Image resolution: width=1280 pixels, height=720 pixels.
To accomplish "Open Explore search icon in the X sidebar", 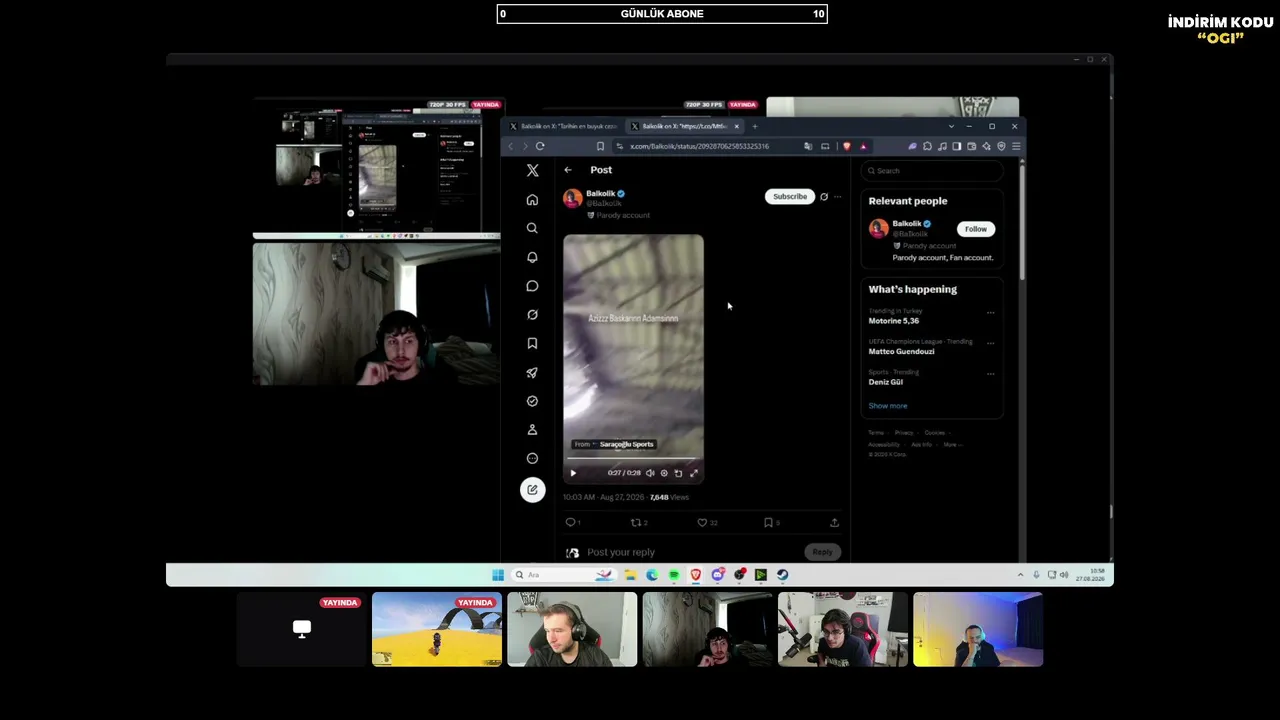I will tap(532, 228).
